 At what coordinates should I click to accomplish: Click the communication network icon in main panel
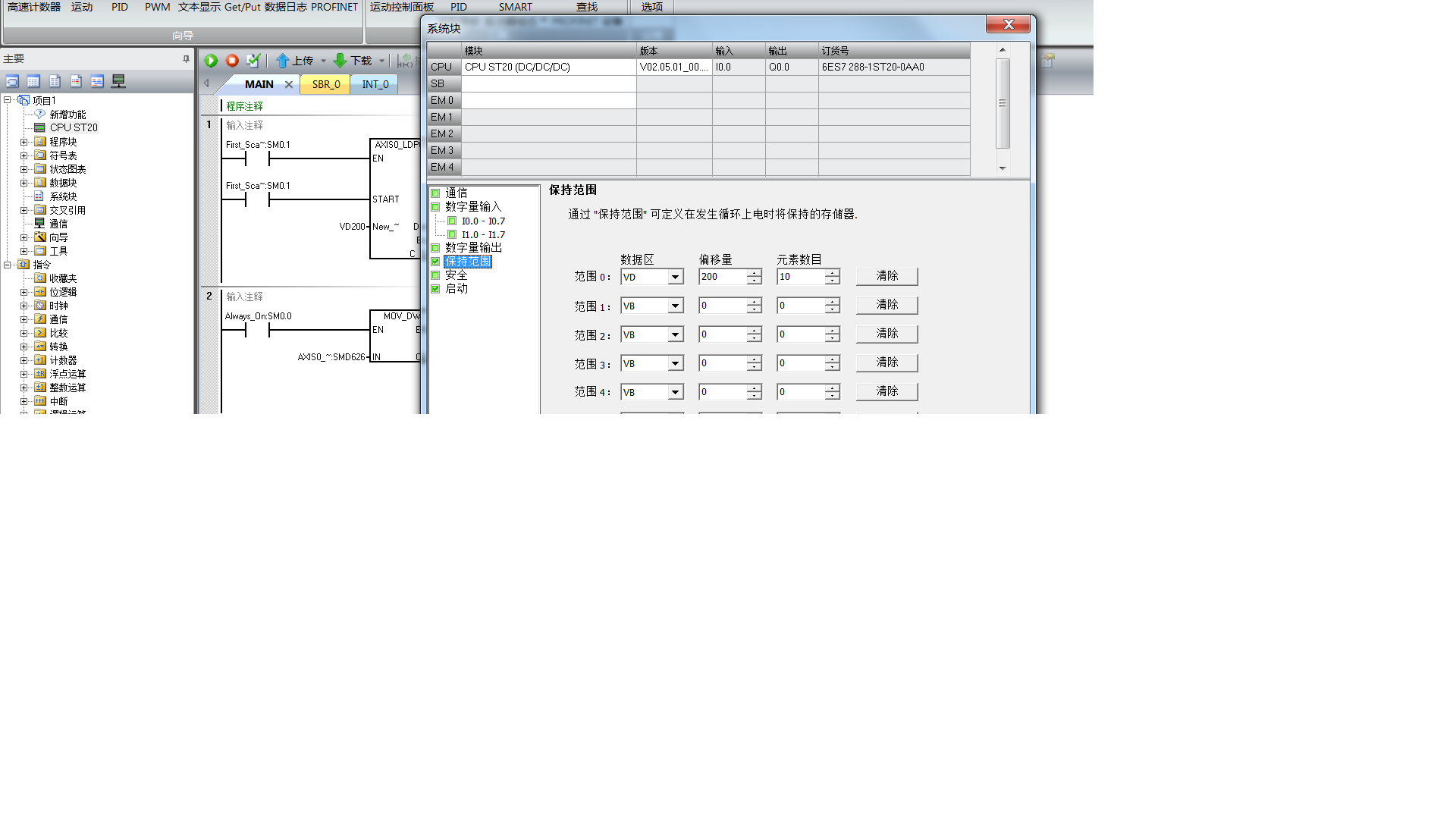pos(118,81)
